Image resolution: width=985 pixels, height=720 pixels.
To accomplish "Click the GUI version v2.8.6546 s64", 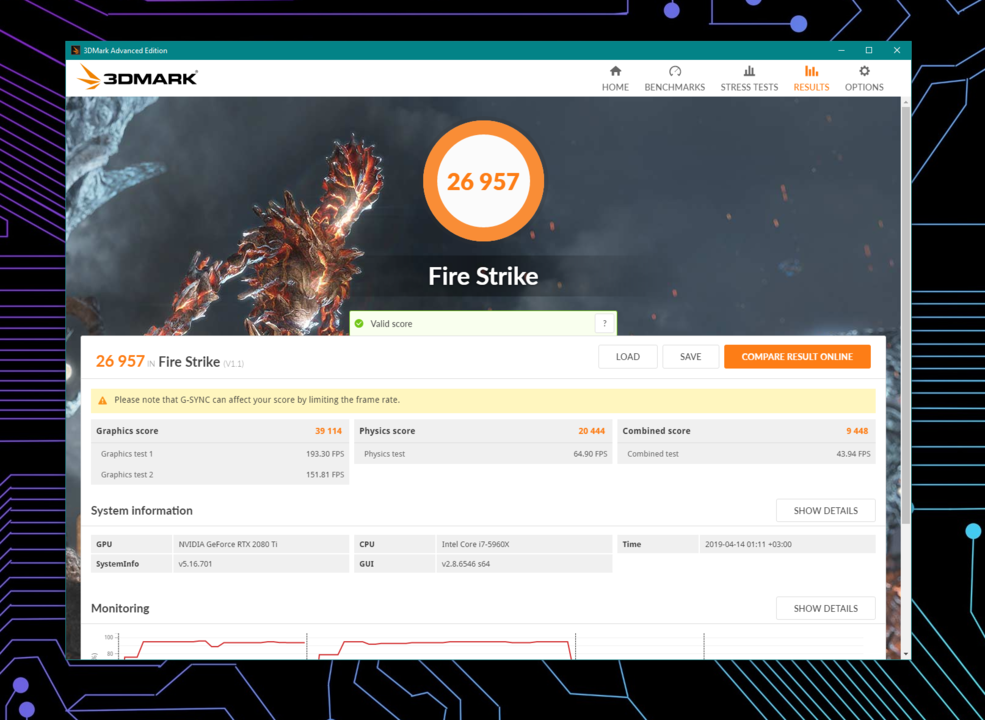I will 465,564.
